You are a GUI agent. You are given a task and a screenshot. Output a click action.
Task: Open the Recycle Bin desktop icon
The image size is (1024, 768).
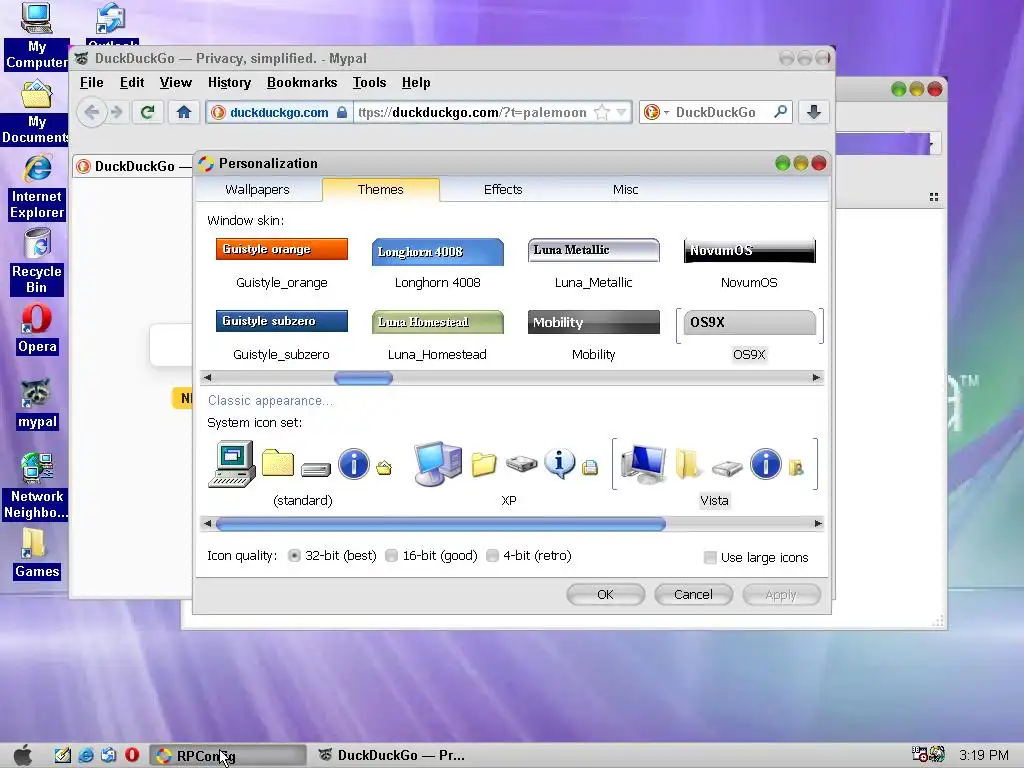37,261
